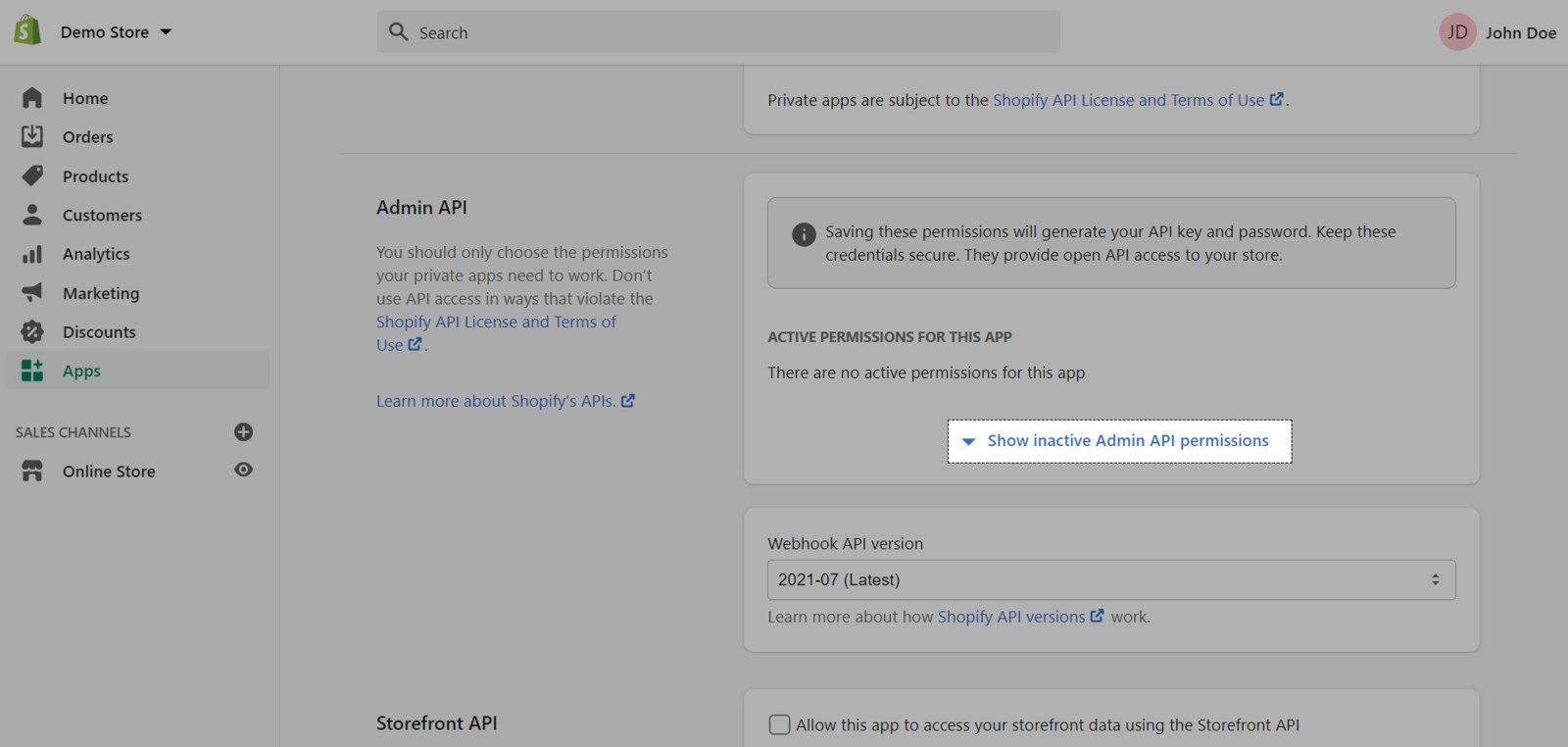This screenshot has height=747, width=1568.
Task: Click the Shopify bag logo
Action: coord(27,30)
